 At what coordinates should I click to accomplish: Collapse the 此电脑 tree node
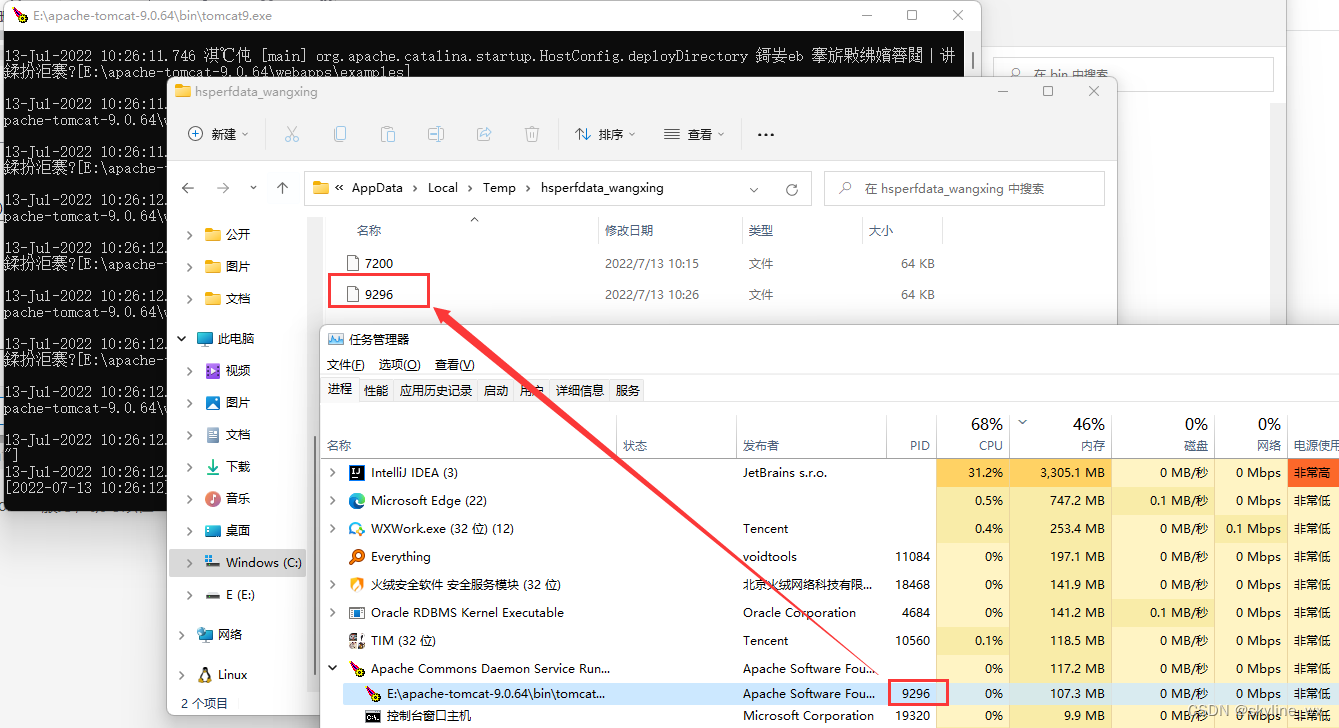(181, 339)
